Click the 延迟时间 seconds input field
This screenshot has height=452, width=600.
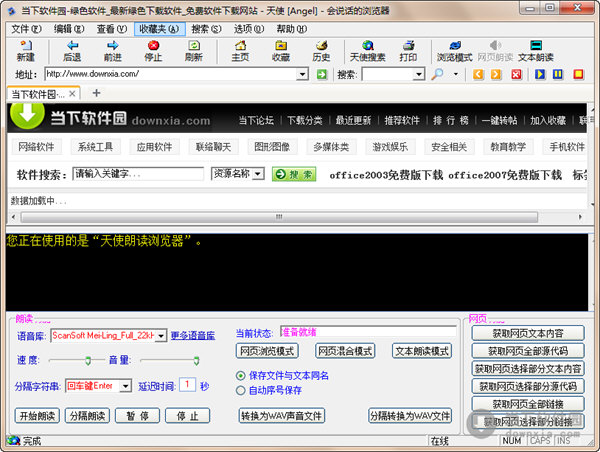(x=188, y=385)
